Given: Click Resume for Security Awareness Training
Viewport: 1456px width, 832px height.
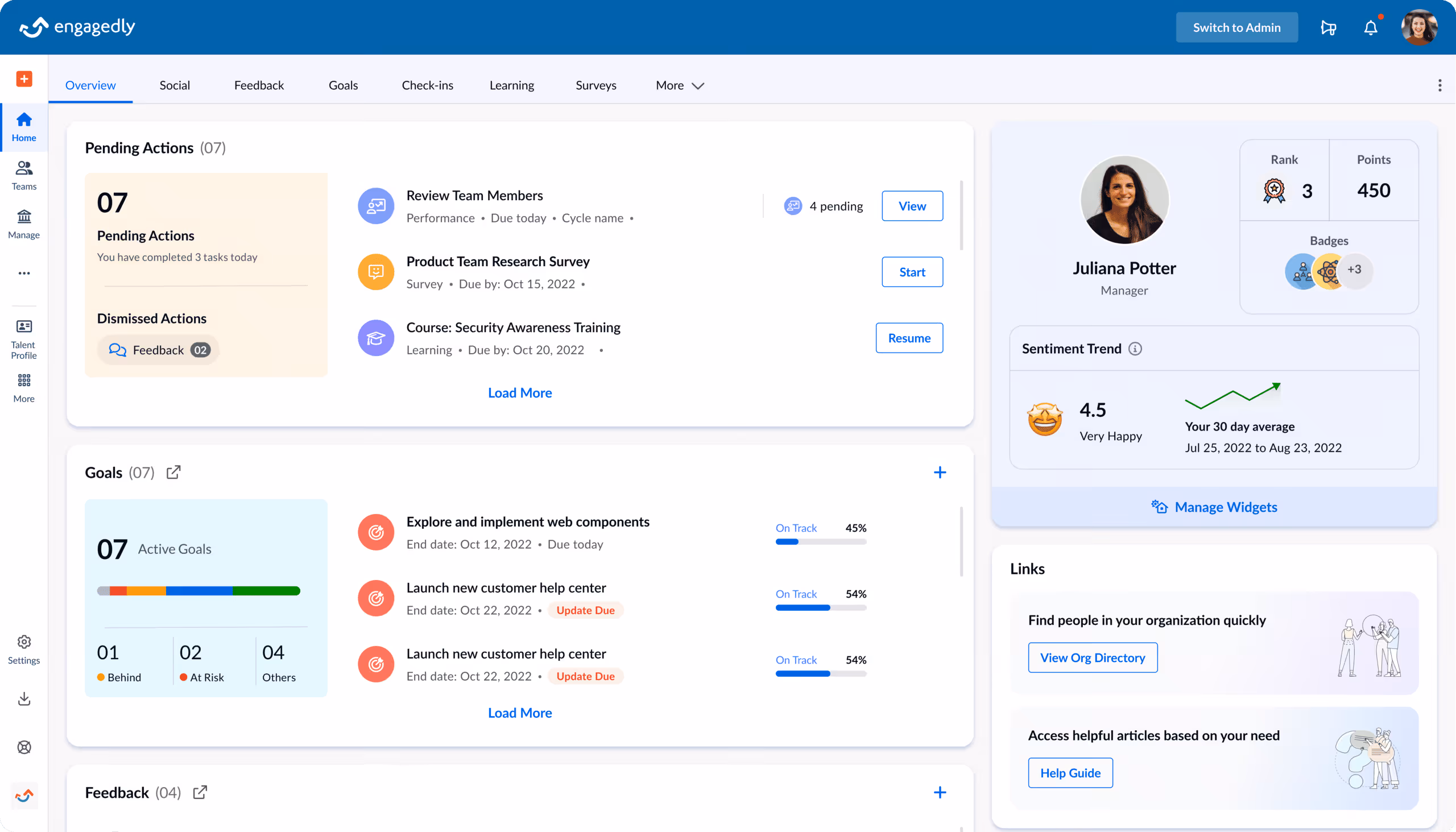Looking at the screenshot, I should (909, 338).
